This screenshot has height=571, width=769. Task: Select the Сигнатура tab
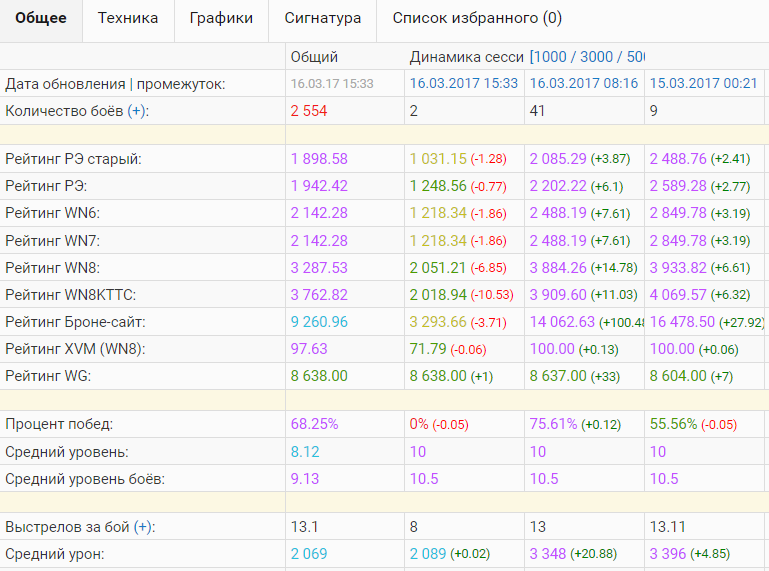coord(322,18)
